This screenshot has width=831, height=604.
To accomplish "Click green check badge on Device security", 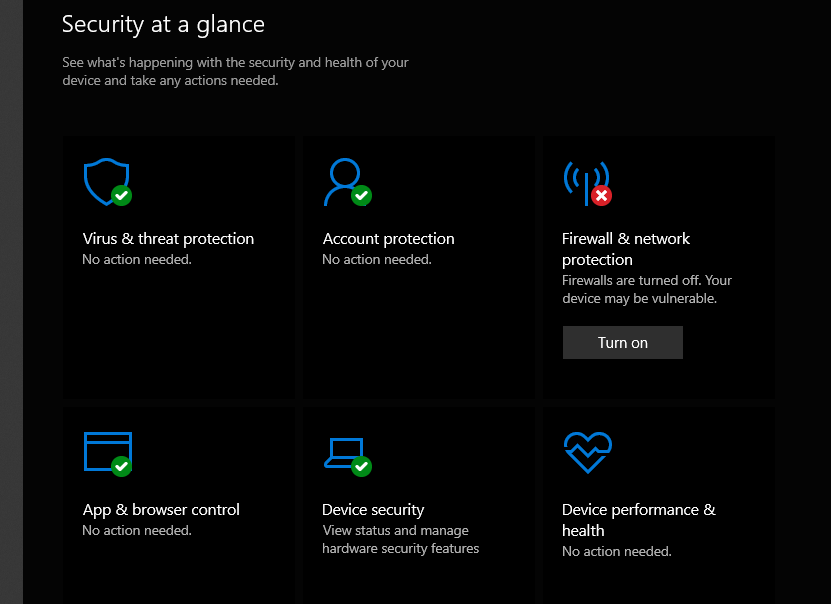I will [x=361, y=466].
